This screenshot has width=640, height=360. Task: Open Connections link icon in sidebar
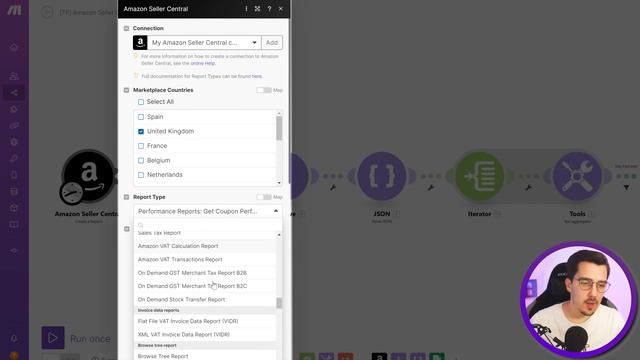click(14, 125)
